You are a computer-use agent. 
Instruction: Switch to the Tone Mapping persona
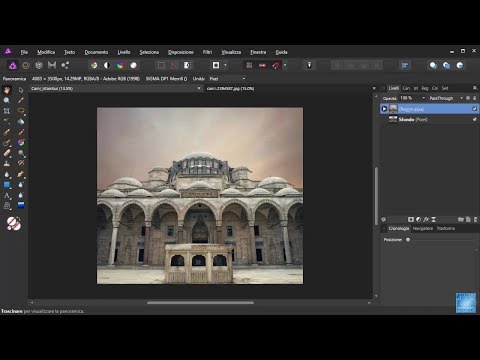coord(52,65)
